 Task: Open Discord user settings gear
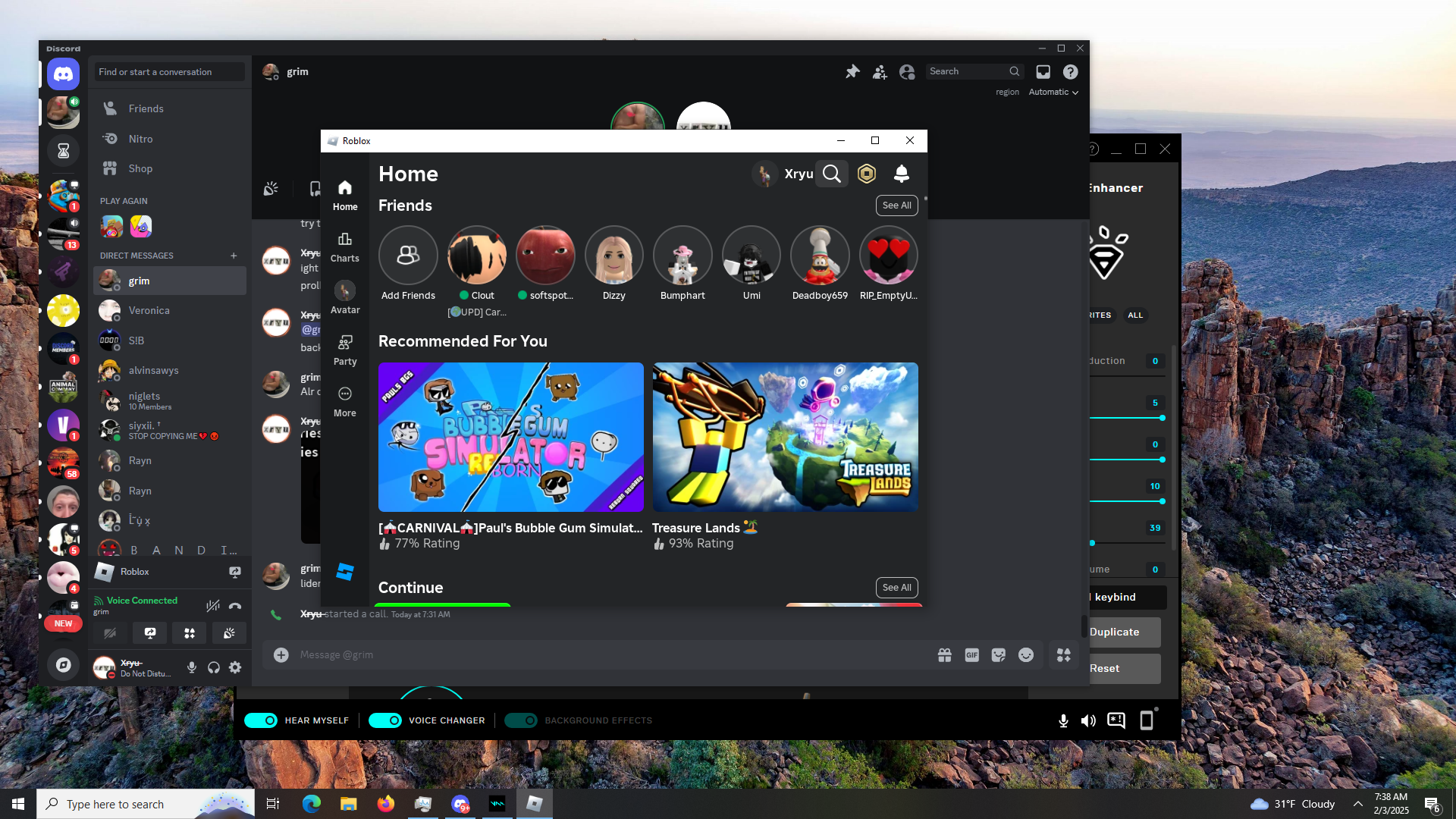235,667
